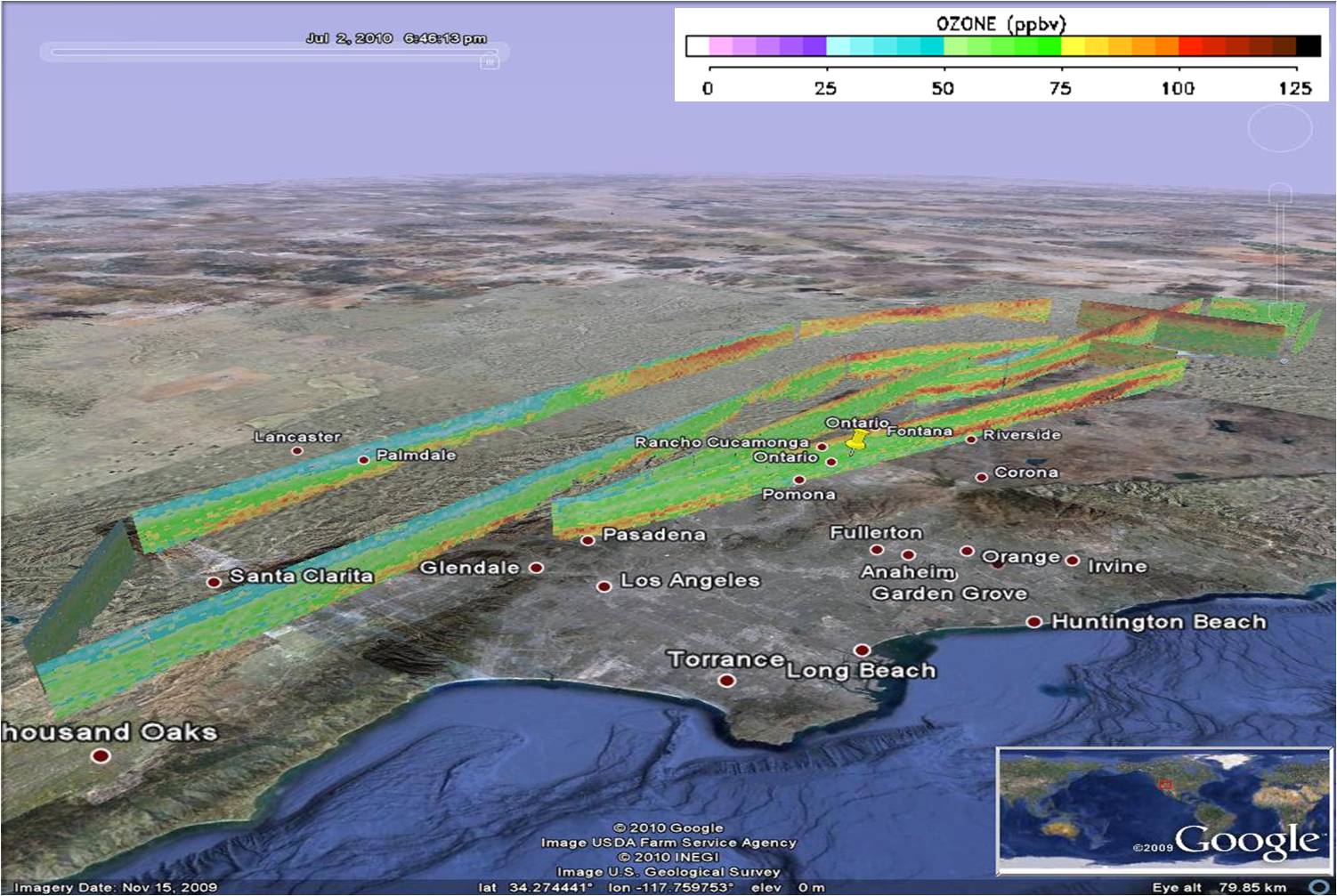Click the red location box in overview map
Screen dimensions: 1337x896
pos(1164,785)
